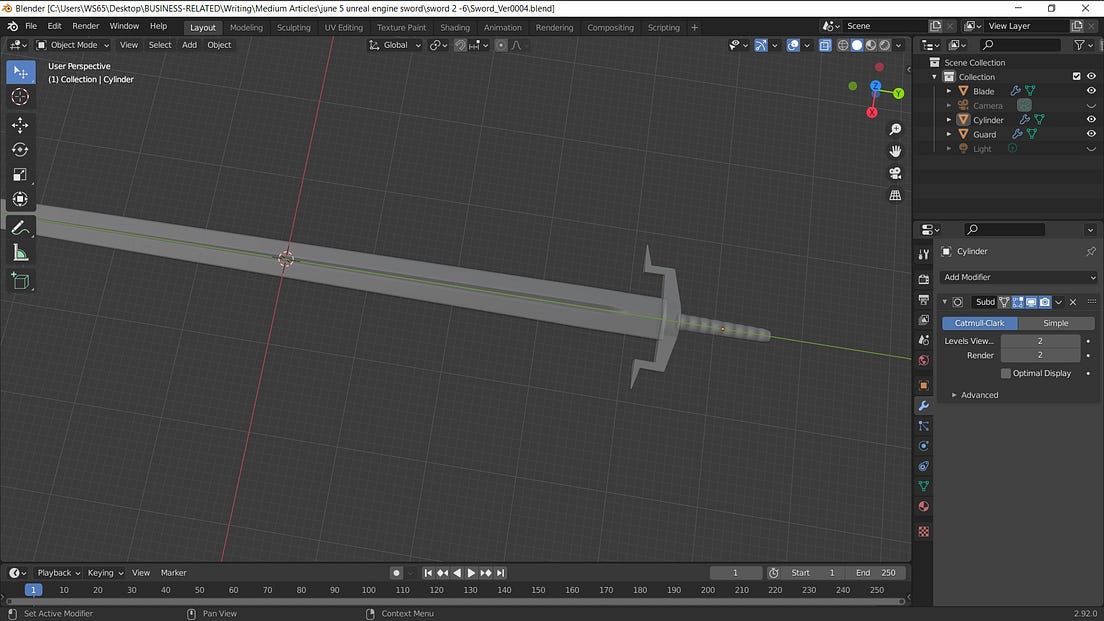Open the Global transform orientation dropdown

pyautogui.click(x=396, y=45)
